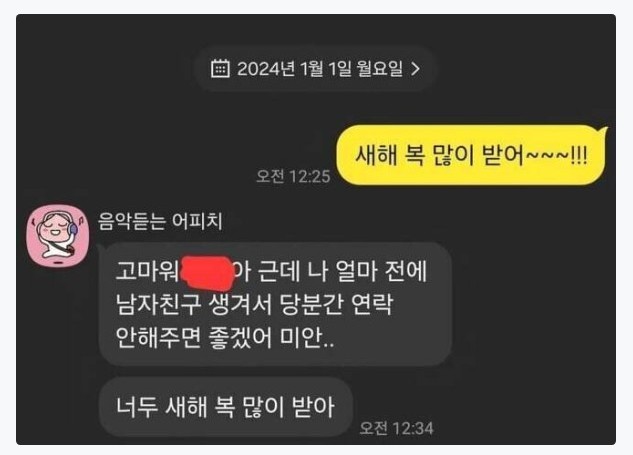Click the 오전 12:34 timestamp
The image size is (633, 455).
[396, 428]
